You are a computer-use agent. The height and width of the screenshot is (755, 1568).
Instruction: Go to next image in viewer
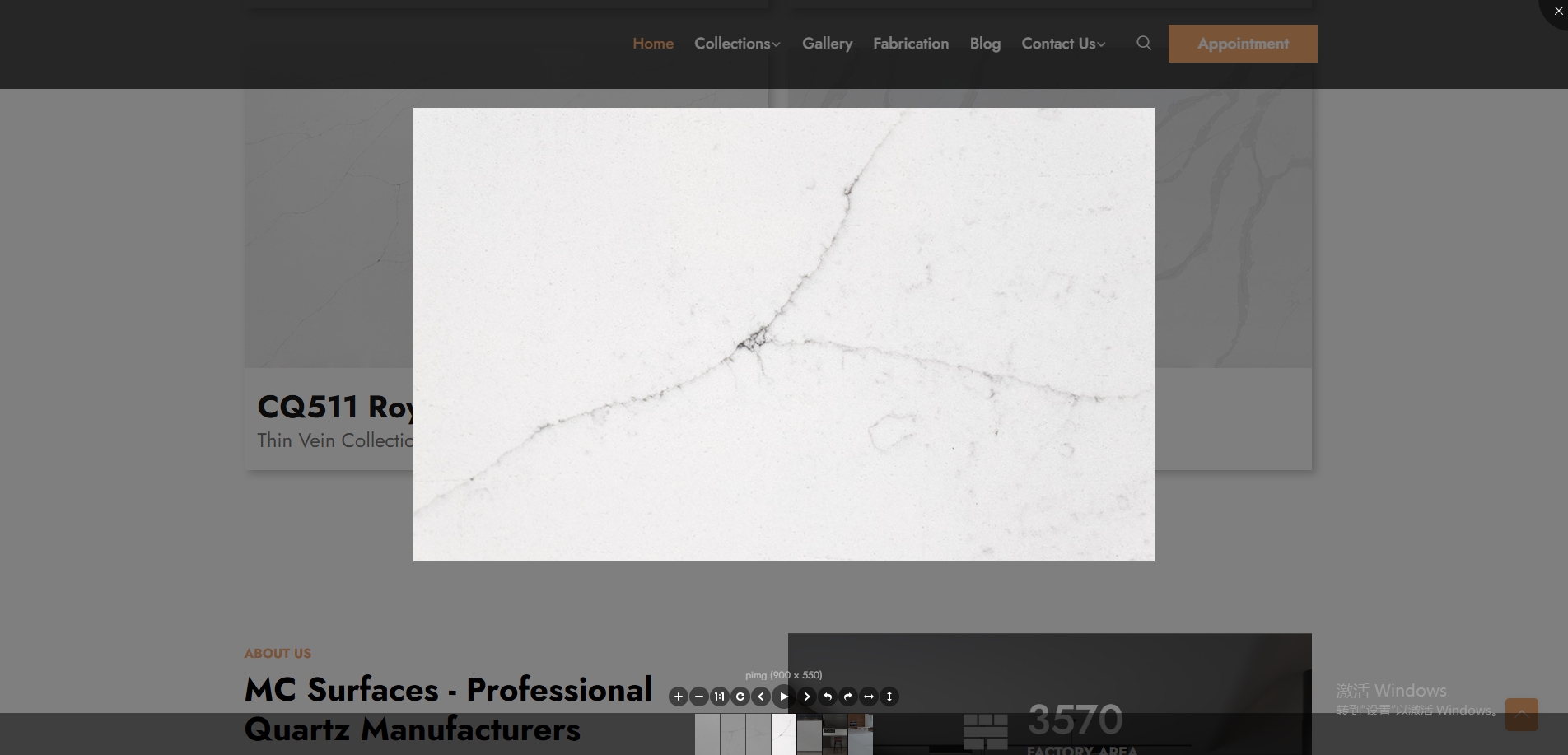[x=807, y=697]
